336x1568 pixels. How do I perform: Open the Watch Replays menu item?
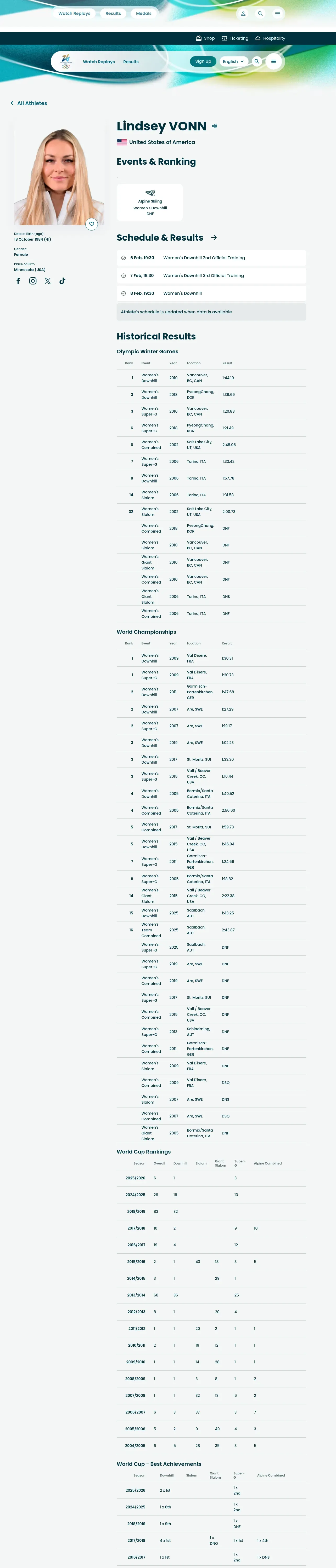99,61
